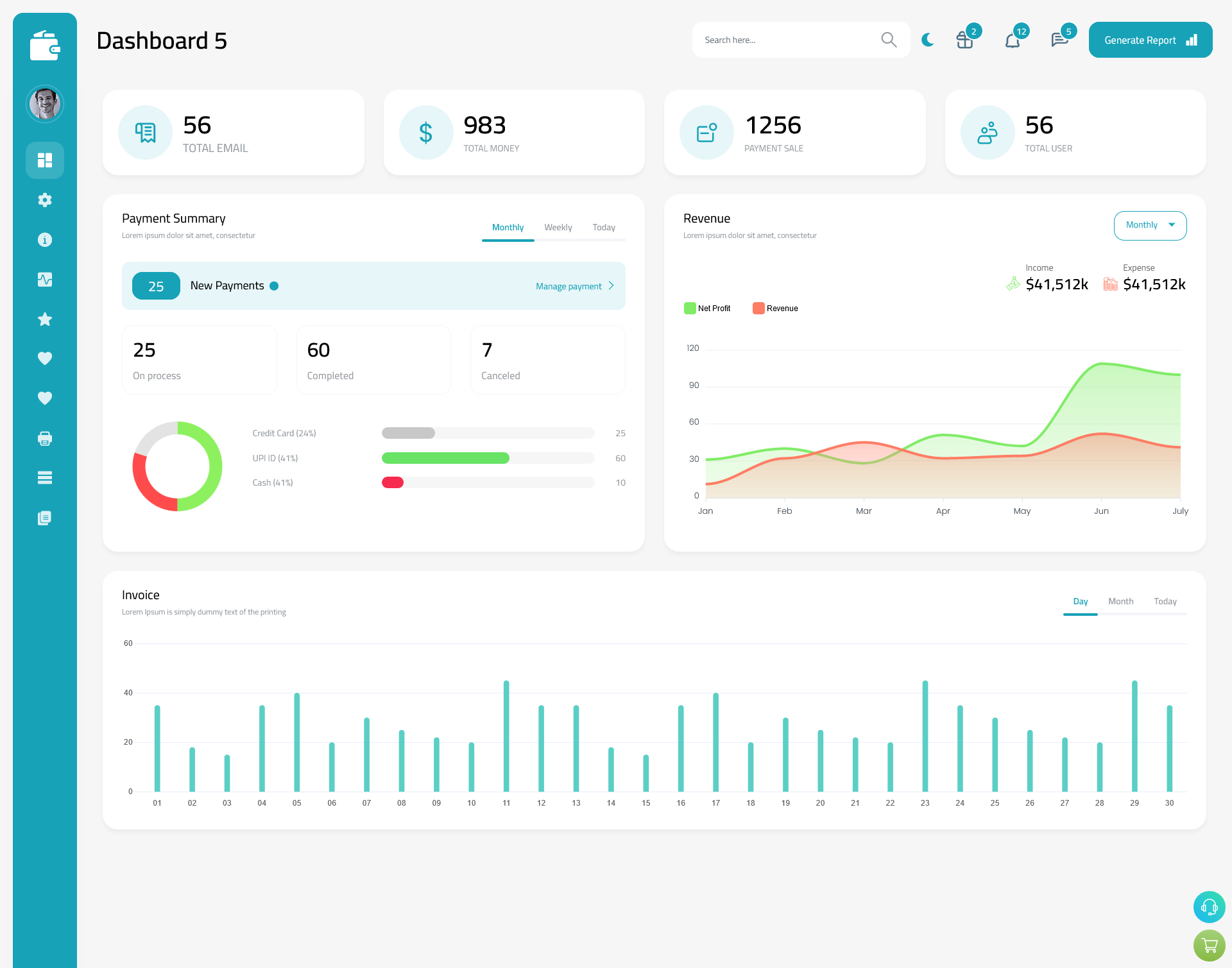
Task: Select Month tab in Invoice section
Action: pyautogui.click(x=1120, y=601)
